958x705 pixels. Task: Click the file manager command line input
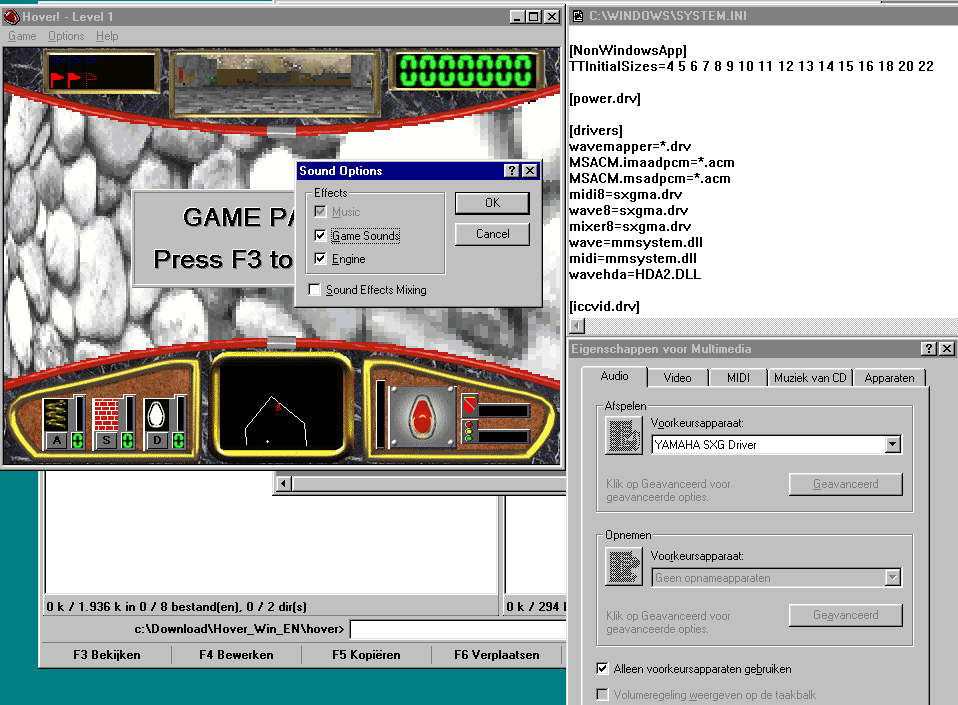pos(458,629)
